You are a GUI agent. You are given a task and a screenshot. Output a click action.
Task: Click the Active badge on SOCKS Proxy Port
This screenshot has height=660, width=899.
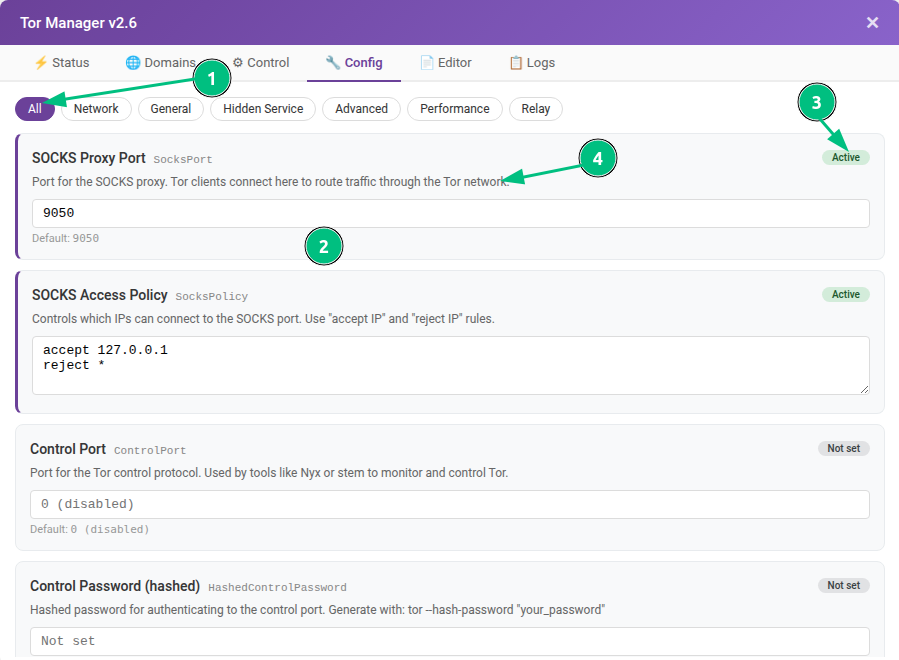(846, 157)
